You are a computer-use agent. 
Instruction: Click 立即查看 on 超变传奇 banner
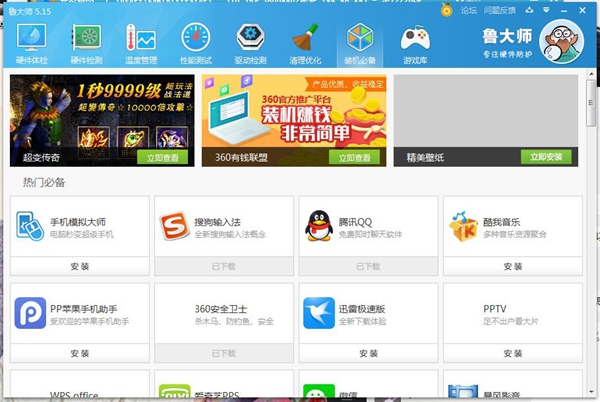(162, 158)
